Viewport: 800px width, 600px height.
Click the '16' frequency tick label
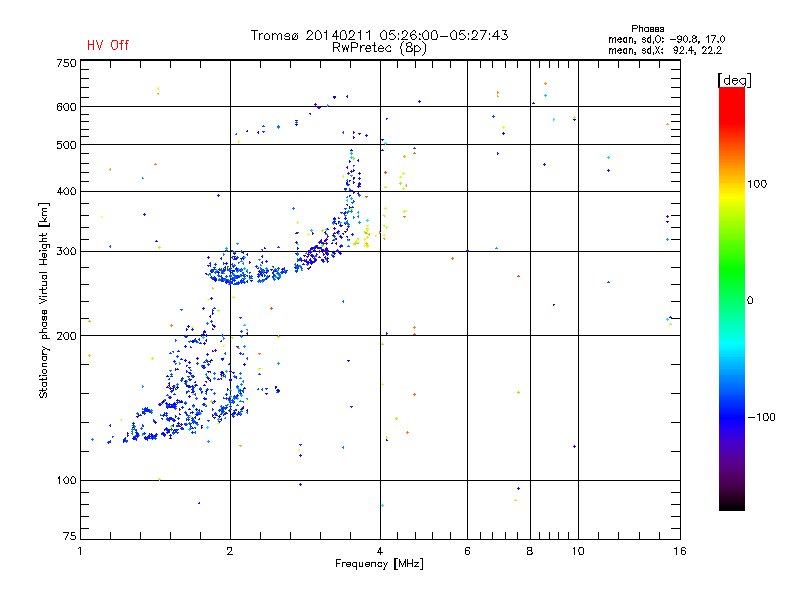pyautogui.click(x=680, y=551)
